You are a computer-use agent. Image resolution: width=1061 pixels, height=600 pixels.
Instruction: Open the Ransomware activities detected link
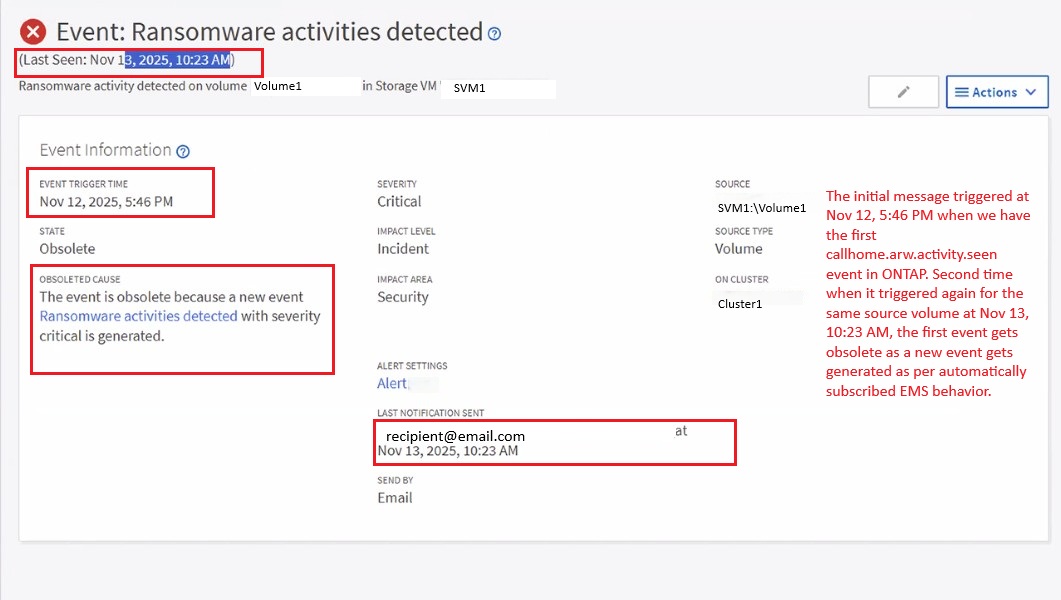(138, 316)
